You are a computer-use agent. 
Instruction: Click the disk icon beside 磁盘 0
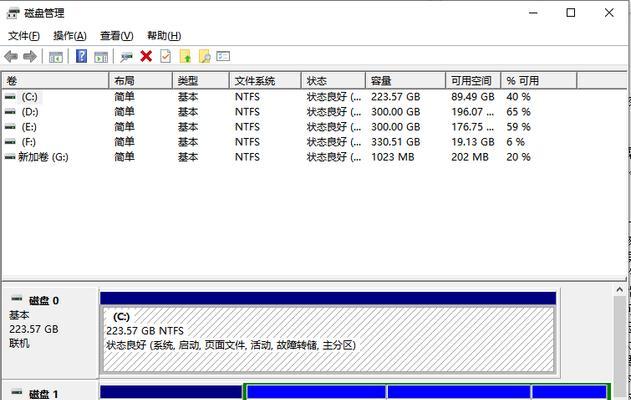click(17, 299)
